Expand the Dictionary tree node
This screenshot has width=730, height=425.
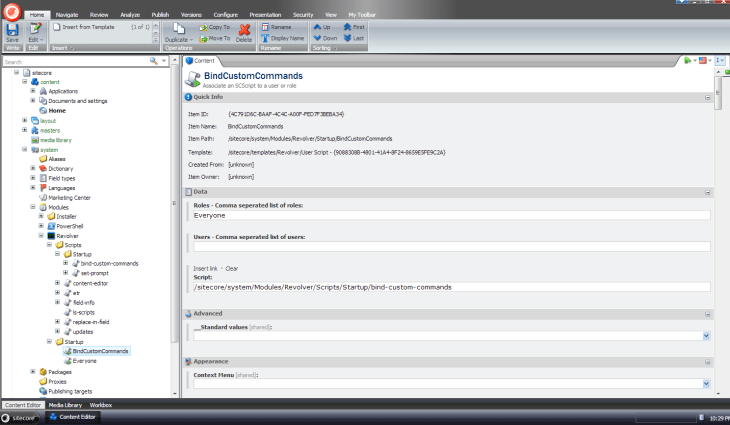(33, 168)
